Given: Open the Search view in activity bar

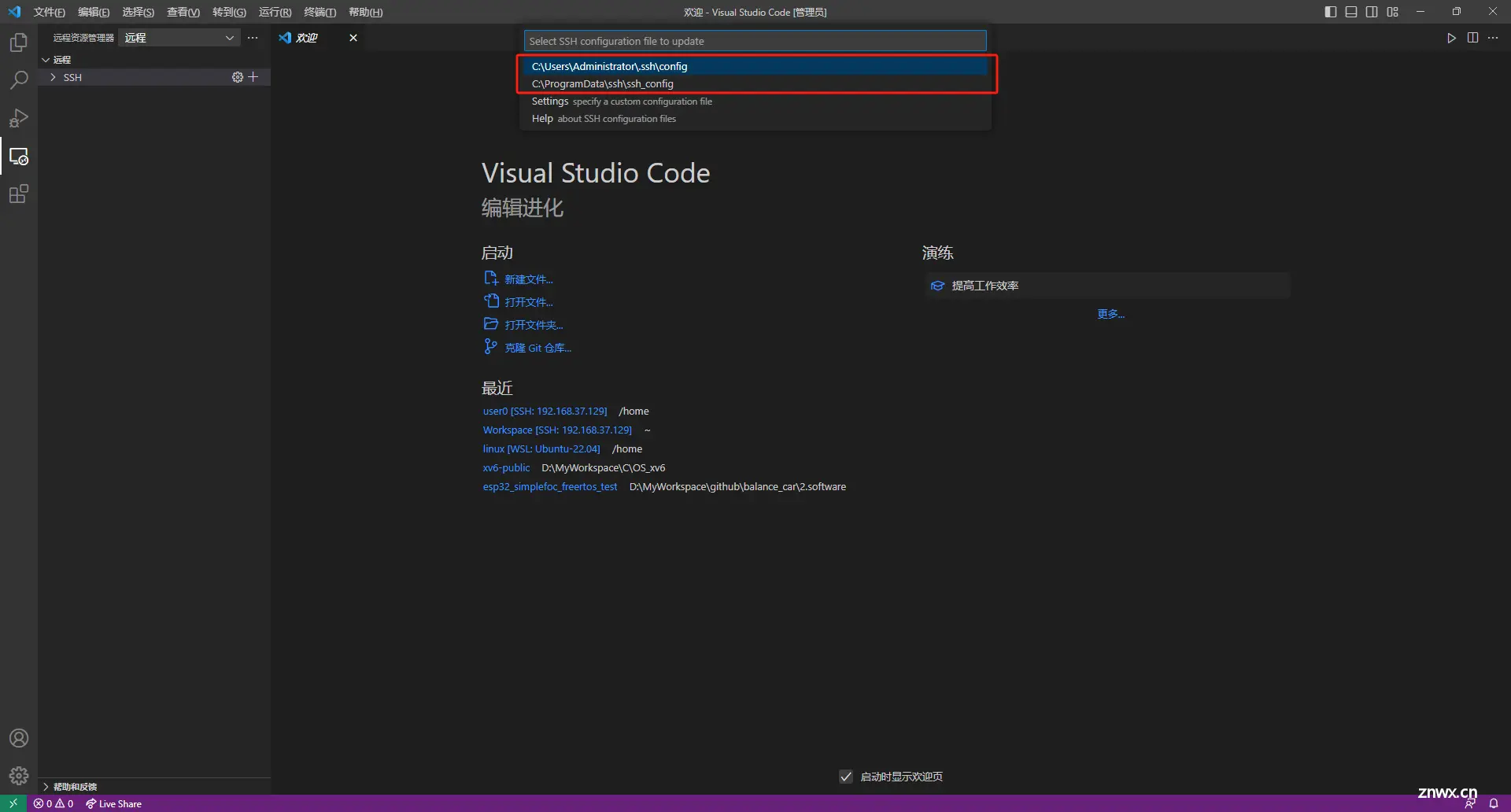Looking at the screenshot, I should [19, 80].
